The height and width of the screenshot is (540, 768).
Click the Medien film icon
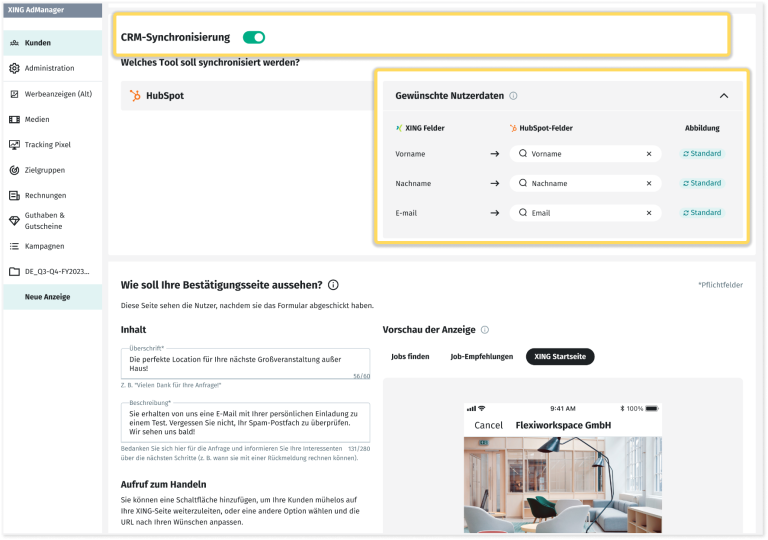pos(15,119)
